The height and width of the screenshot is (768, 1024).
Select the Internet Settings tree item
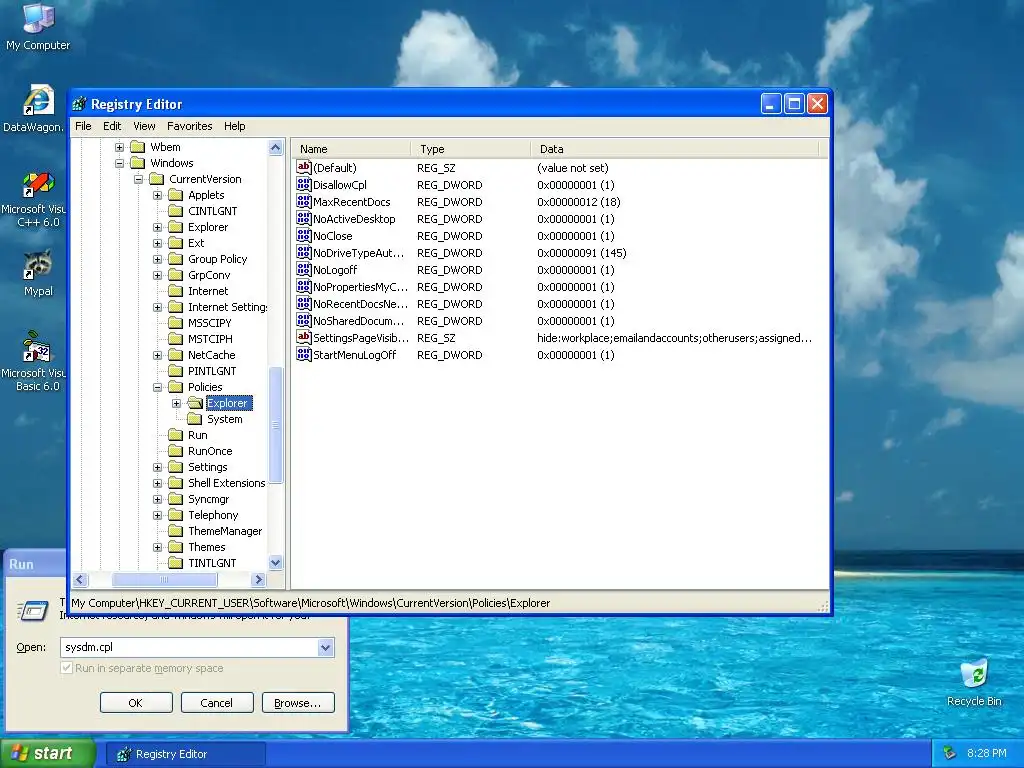pos(227,307)
